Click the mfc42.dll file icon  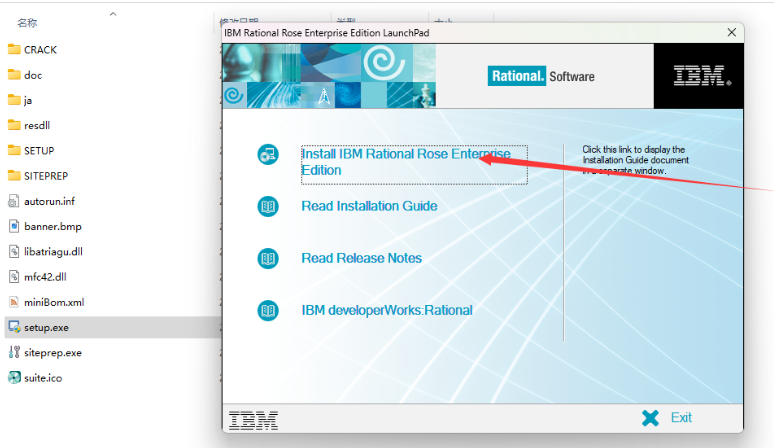click(14, 276)
